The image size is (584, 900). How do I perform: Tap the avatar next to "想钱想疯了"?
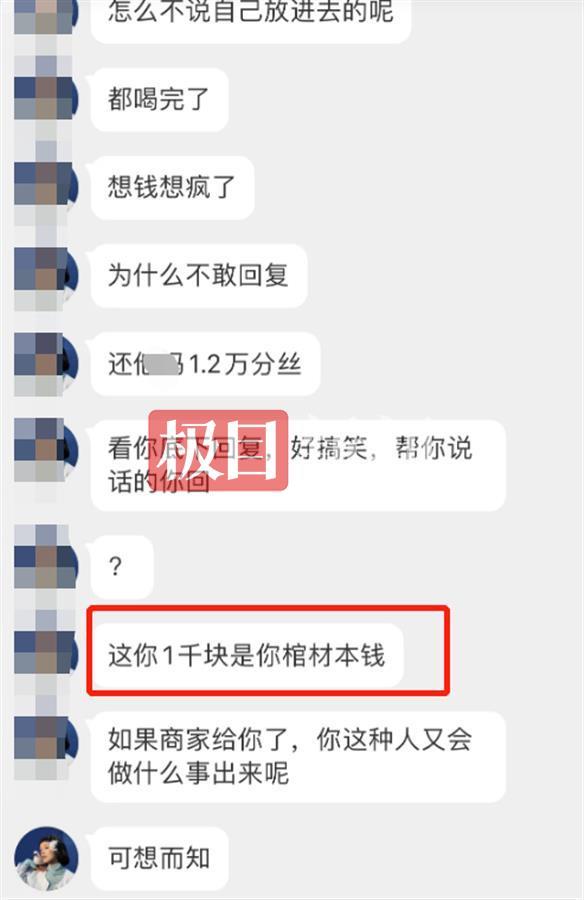(46, 187)
